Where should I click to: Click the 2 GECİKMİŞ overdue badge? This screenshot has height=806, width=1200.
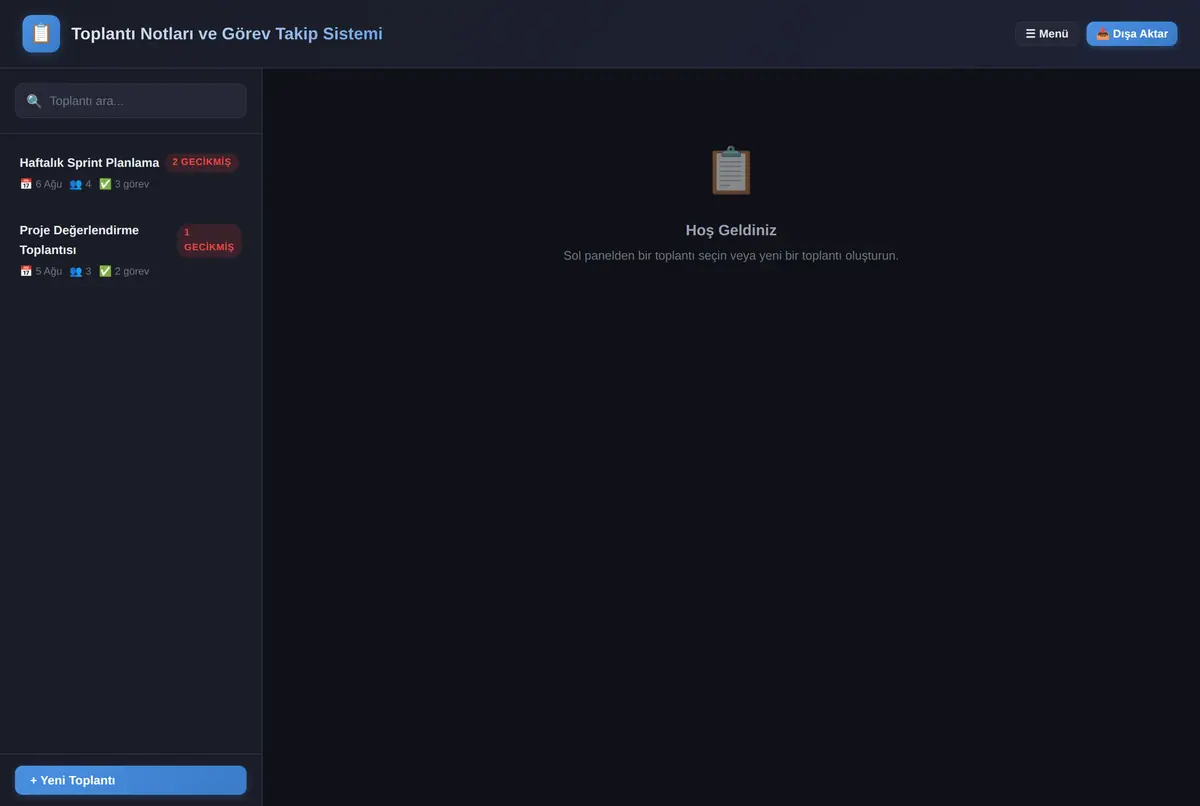tap(202, 162)
